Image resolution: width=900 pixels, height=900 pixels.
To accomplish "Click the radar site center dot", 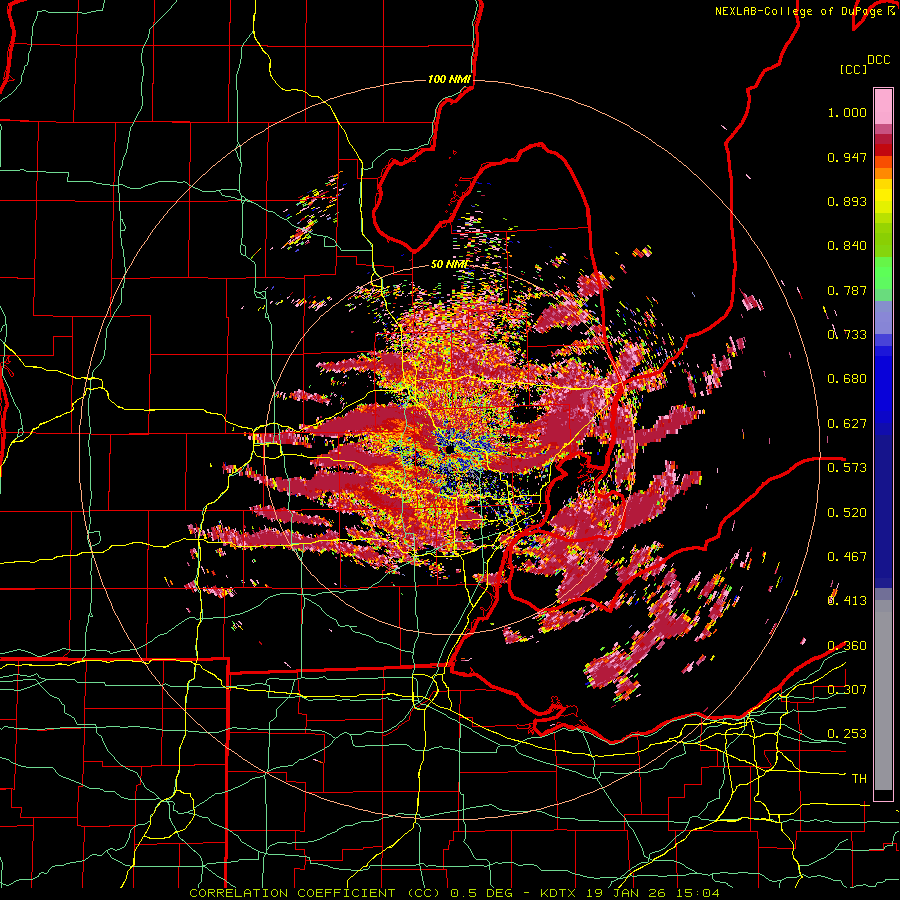I will (448, 448).
